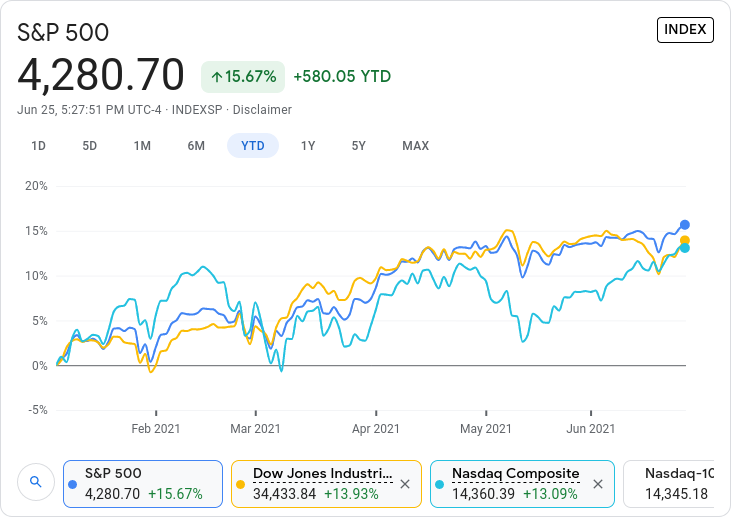Show the 5Y time range
This screenshot has width=731, height=517.
(x=359, y=146)
